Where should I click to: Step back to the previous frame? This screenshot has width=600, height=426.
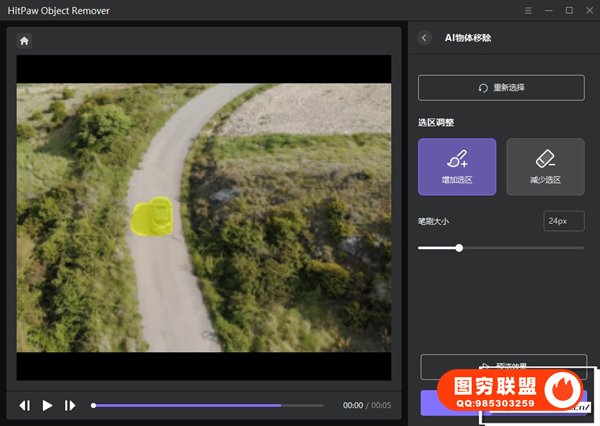point(24,405)
